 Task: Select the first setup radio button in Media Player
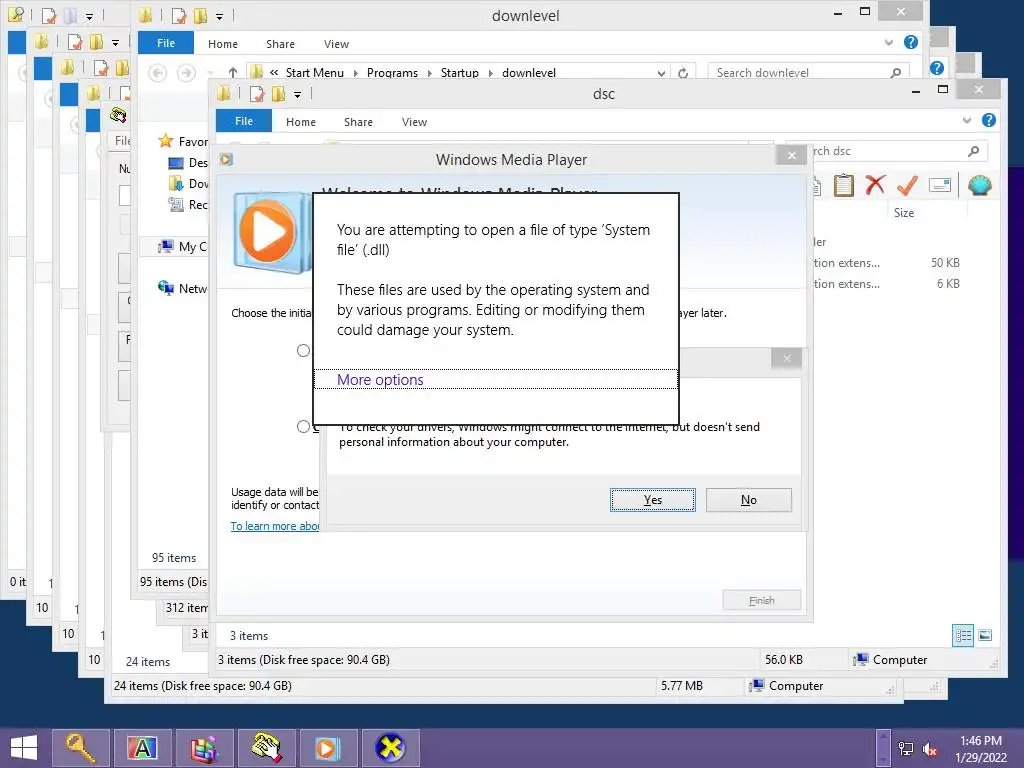(x=303, y=351)
